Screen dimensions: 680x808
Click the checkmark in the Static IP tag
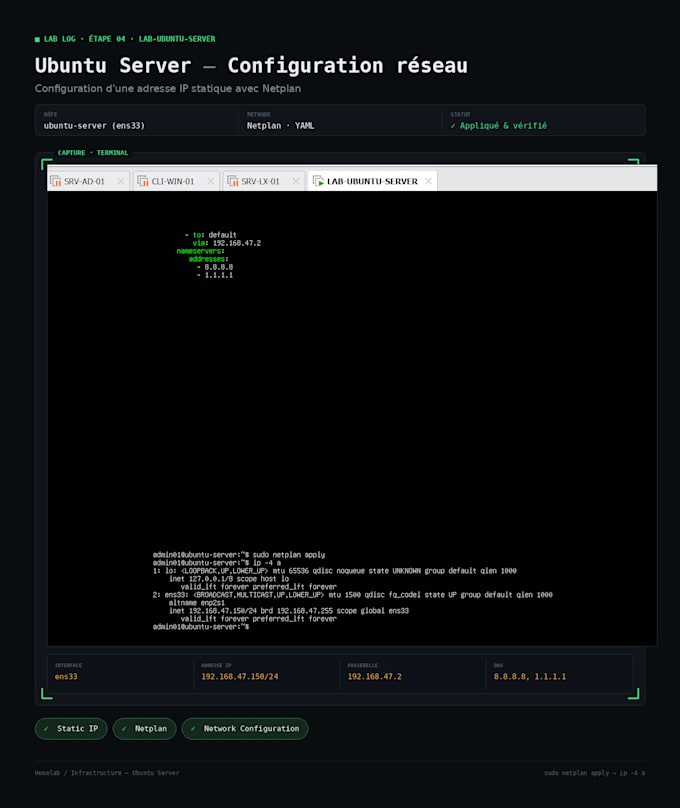pyautogui.click(x=46, y=729)
